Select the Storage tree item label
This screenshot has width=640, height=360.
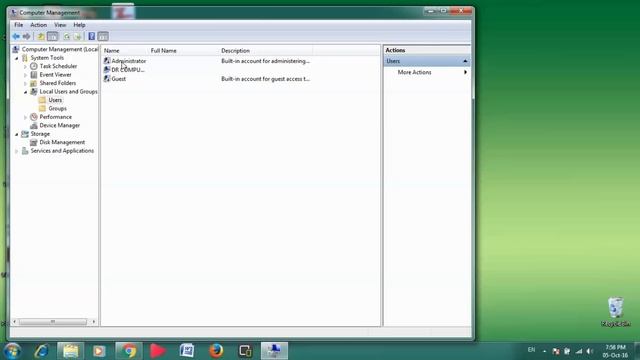[x=40, y=134]
